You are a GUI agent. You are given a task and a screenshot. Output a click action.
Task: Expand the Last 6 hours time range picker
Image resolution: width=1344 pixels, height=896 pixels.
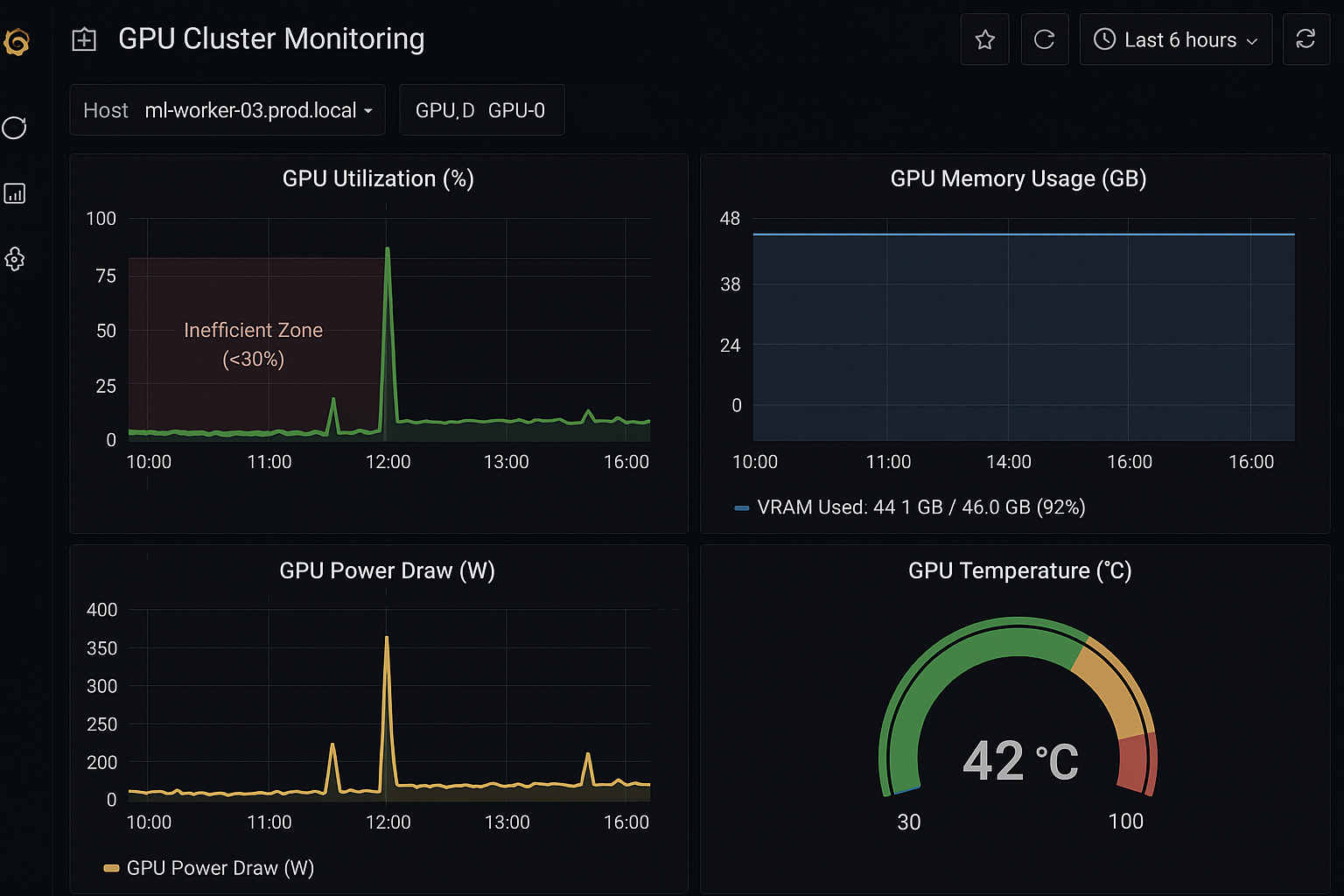tap(1181, 38)
